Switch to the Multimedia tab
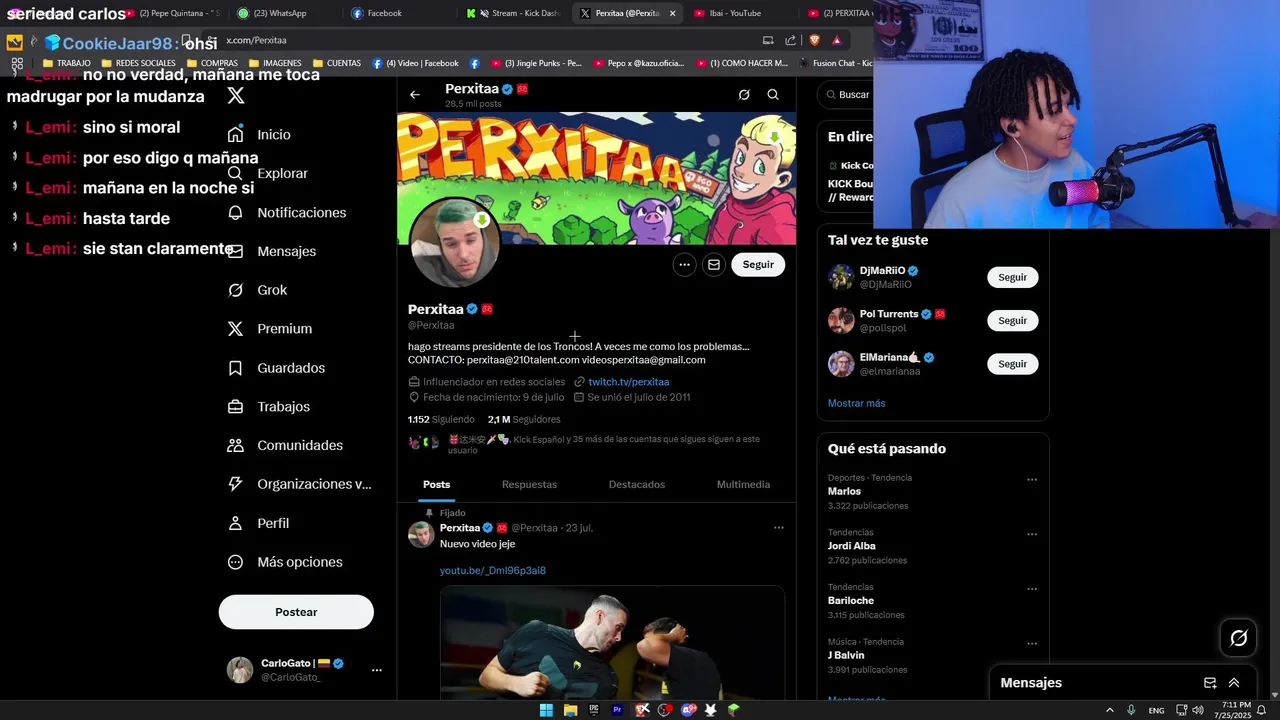The width and height of the screenshot is (1280, 720). pos(743,484)
